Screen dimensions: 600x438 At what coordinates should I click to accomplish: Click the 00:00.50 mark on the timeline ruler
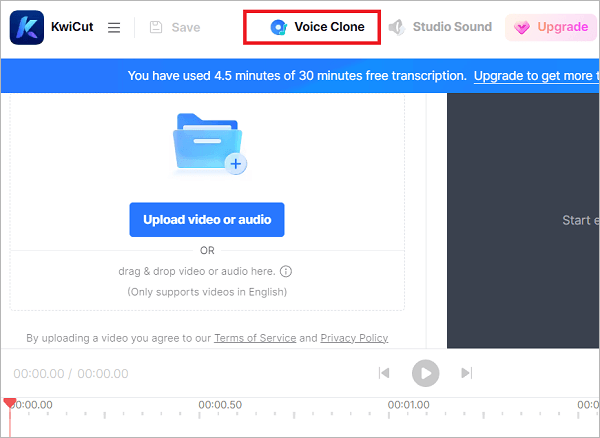[220, 405]
